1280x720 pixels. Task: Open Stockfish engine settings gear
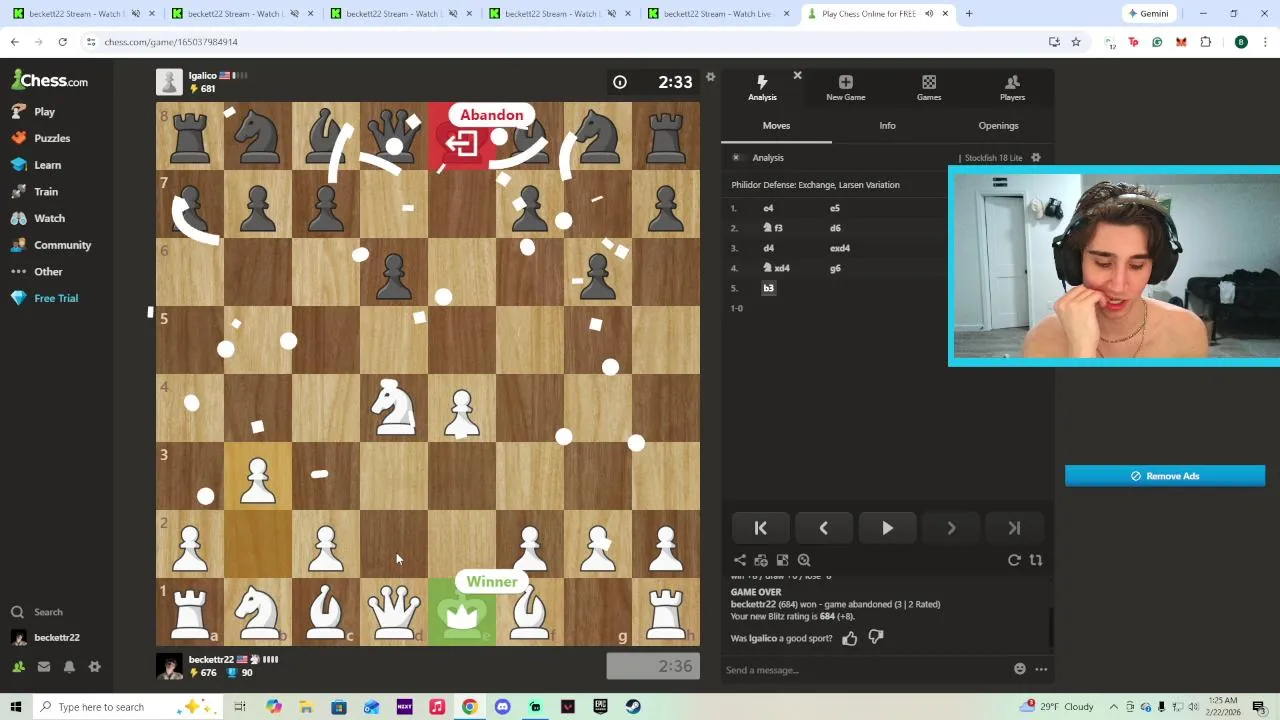click(x=1036, y=158)
